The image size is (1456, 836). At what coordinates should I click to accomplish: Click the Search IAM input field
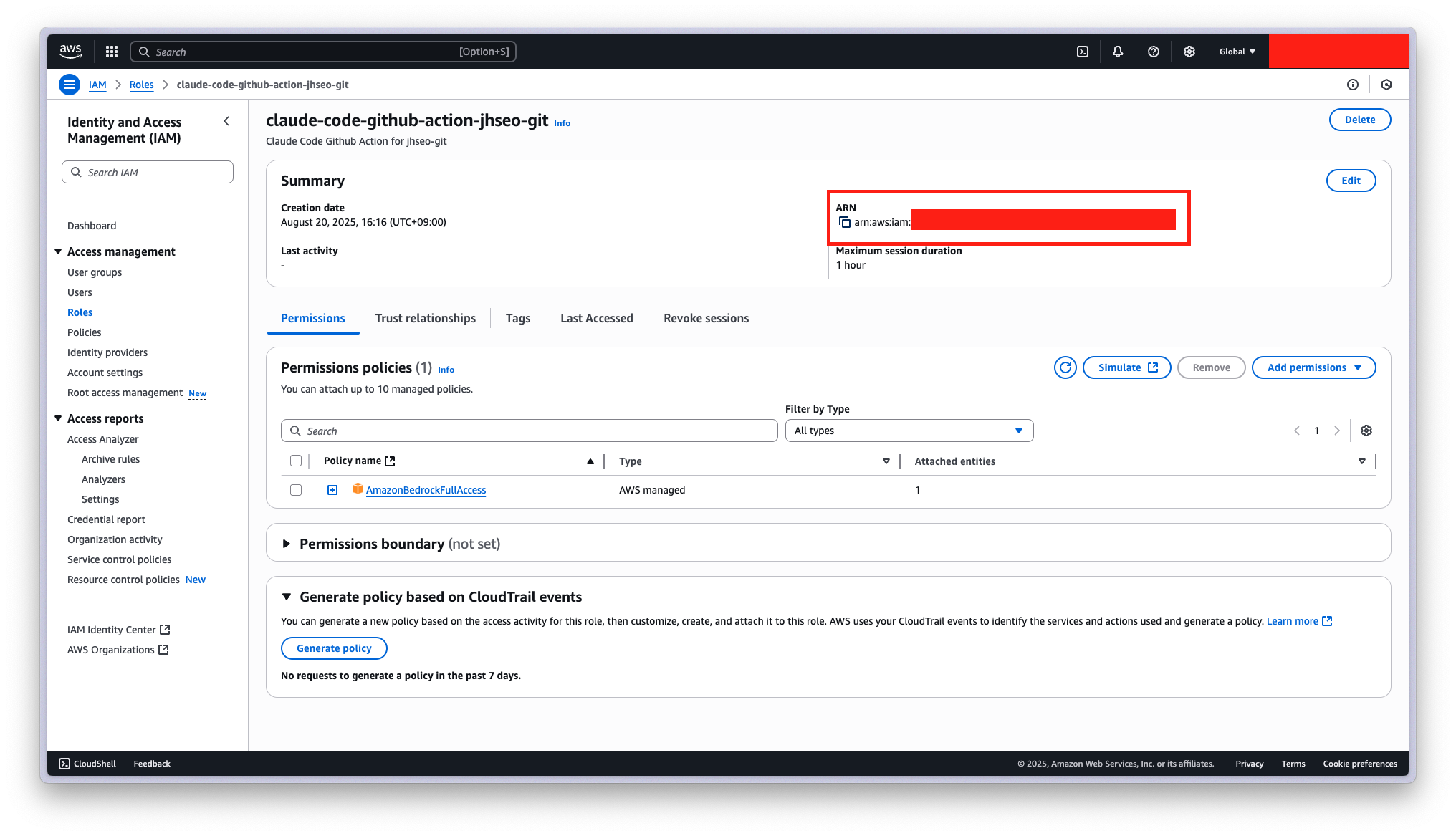pos(148,172)
